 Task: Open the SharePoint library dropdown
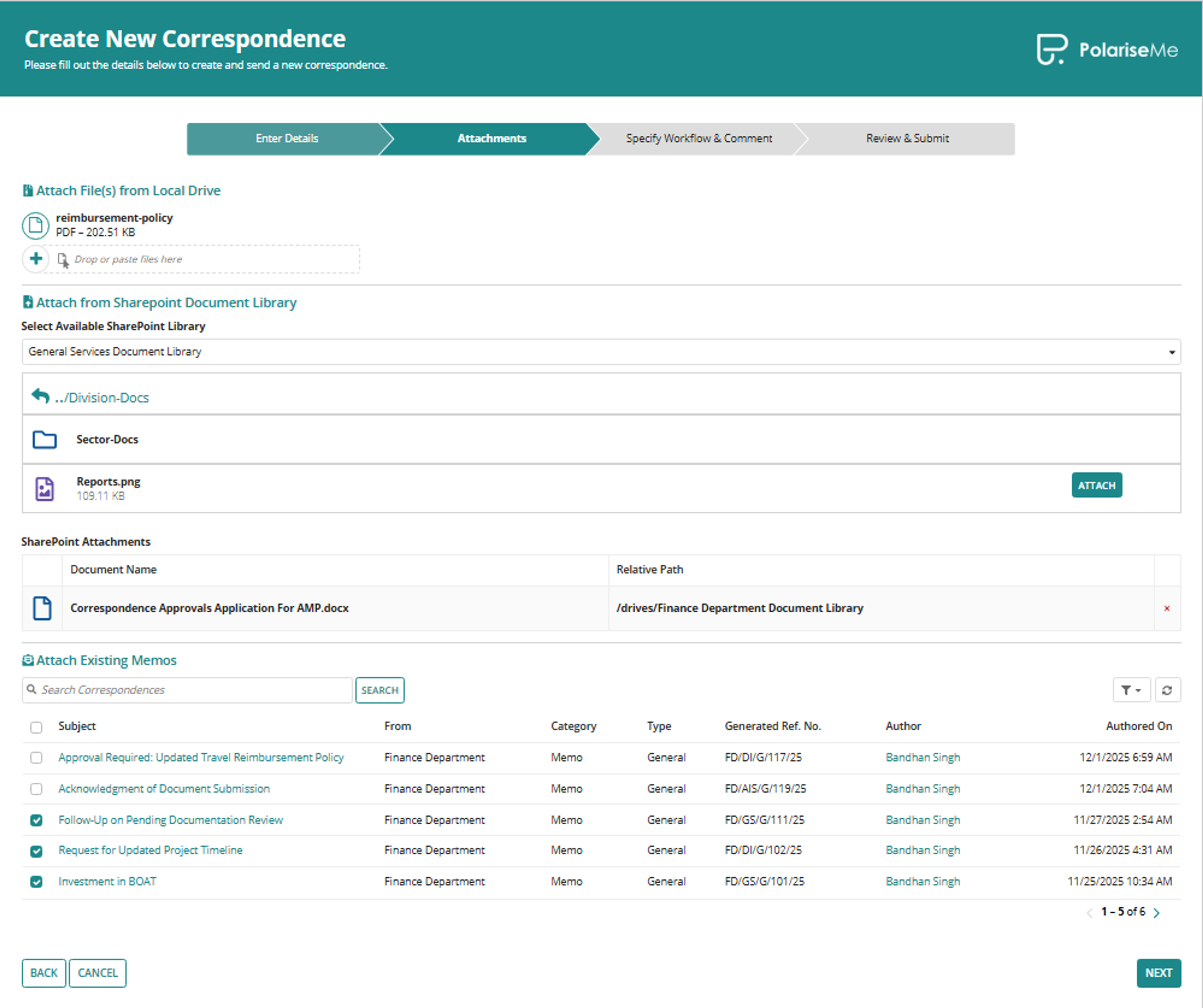(601, 351)
